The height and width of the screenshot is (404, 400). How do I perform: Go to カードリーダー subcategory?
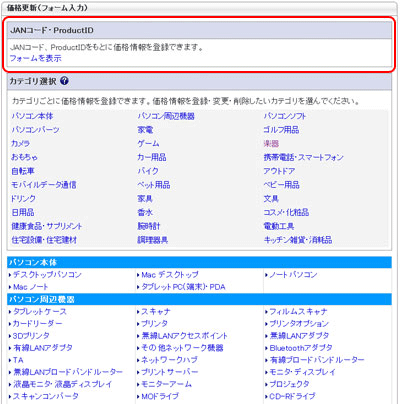(x=37, y=324)
